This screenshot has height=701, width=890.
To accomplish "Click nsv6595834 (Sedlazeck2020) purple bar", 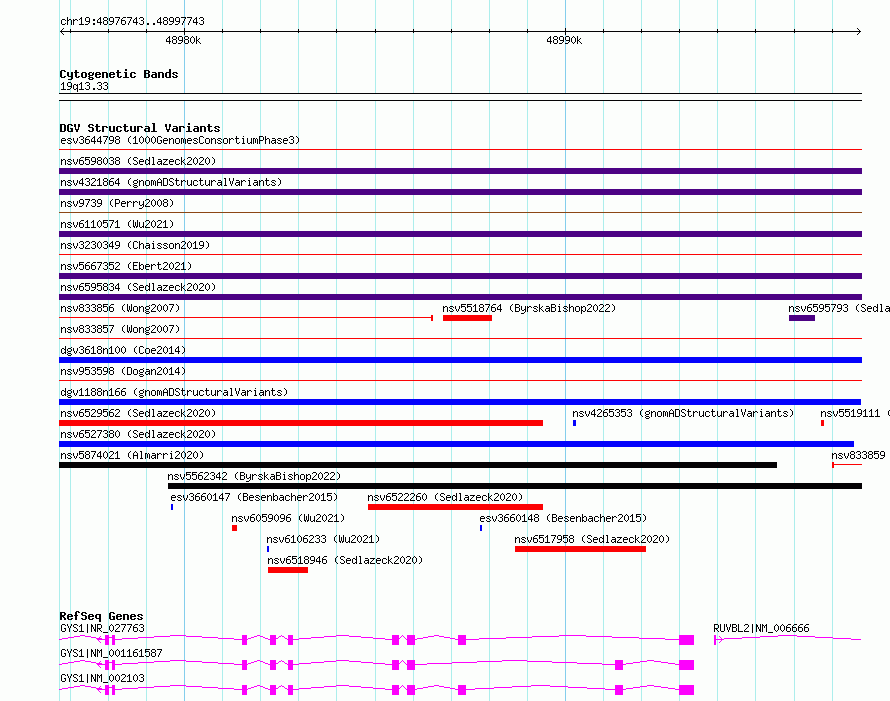I will (x=460, y=297).
